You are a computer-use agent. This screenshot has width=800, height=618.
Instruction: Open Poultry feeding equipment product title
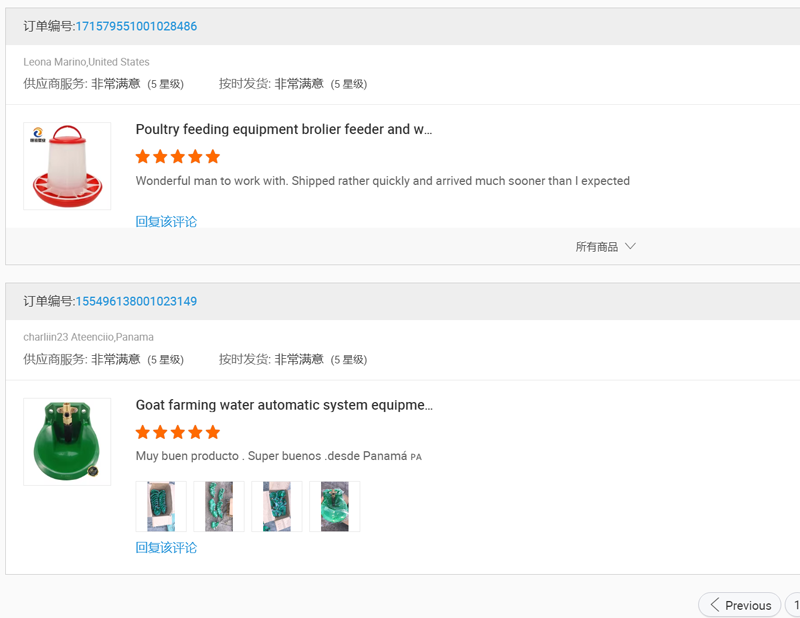(x=284, y=129)
